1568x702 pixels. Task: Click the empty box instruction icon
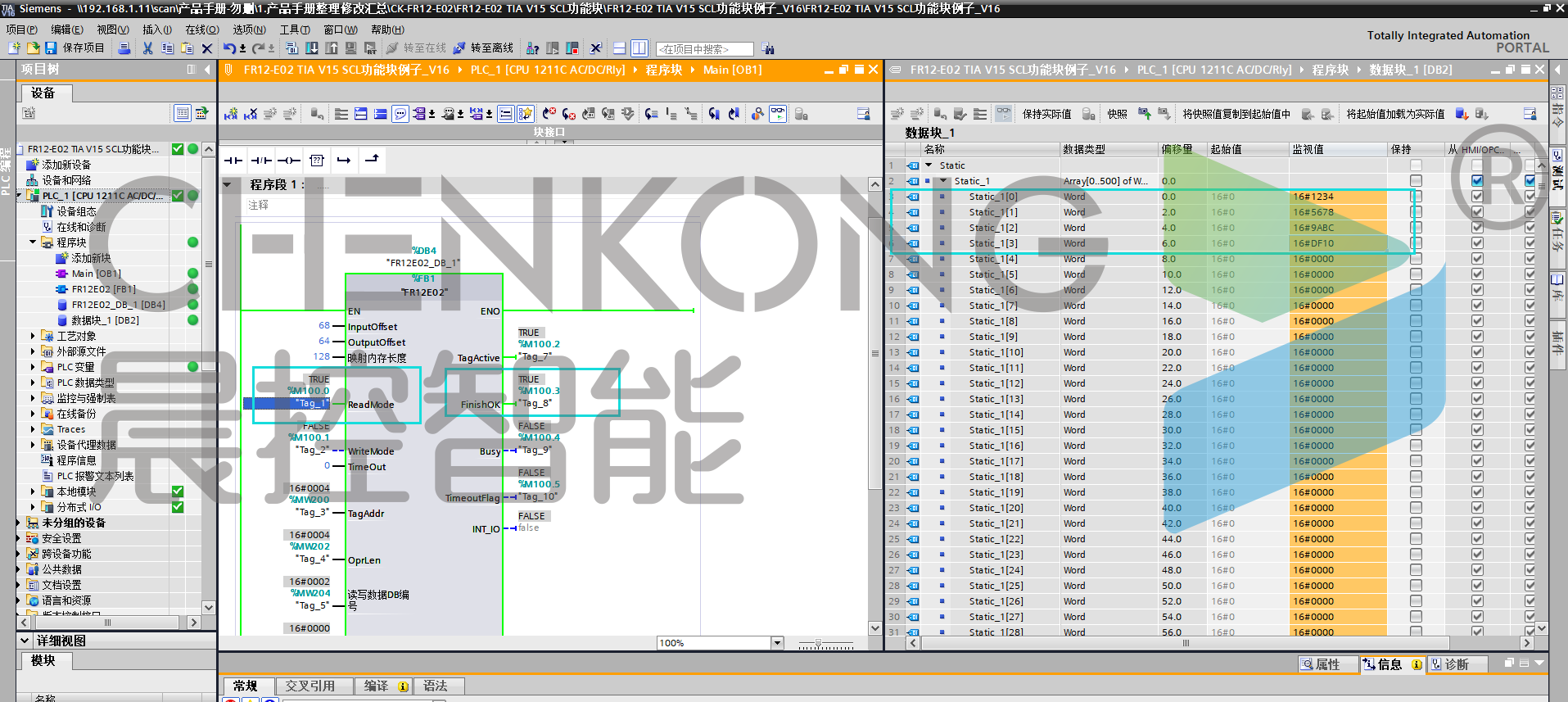tap(317, 161)
